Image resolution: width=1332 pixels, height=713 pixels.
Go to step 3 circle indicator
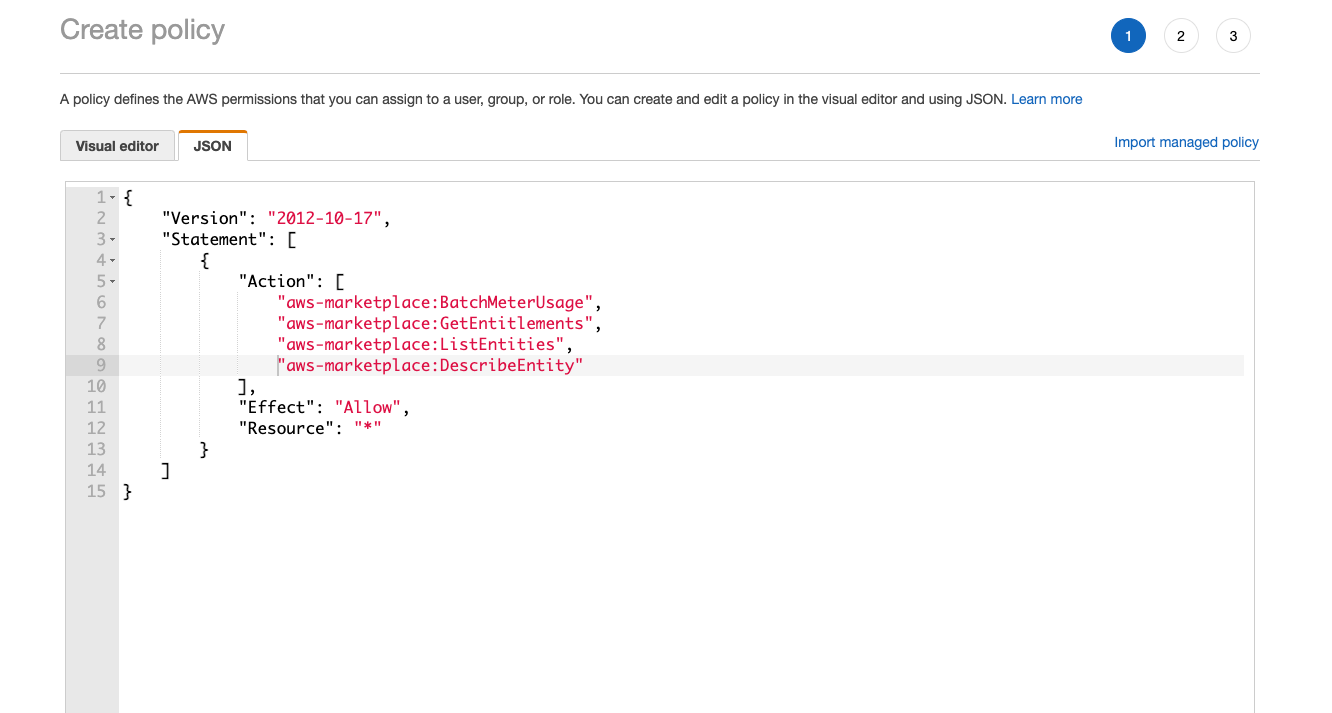point(1232,36)
